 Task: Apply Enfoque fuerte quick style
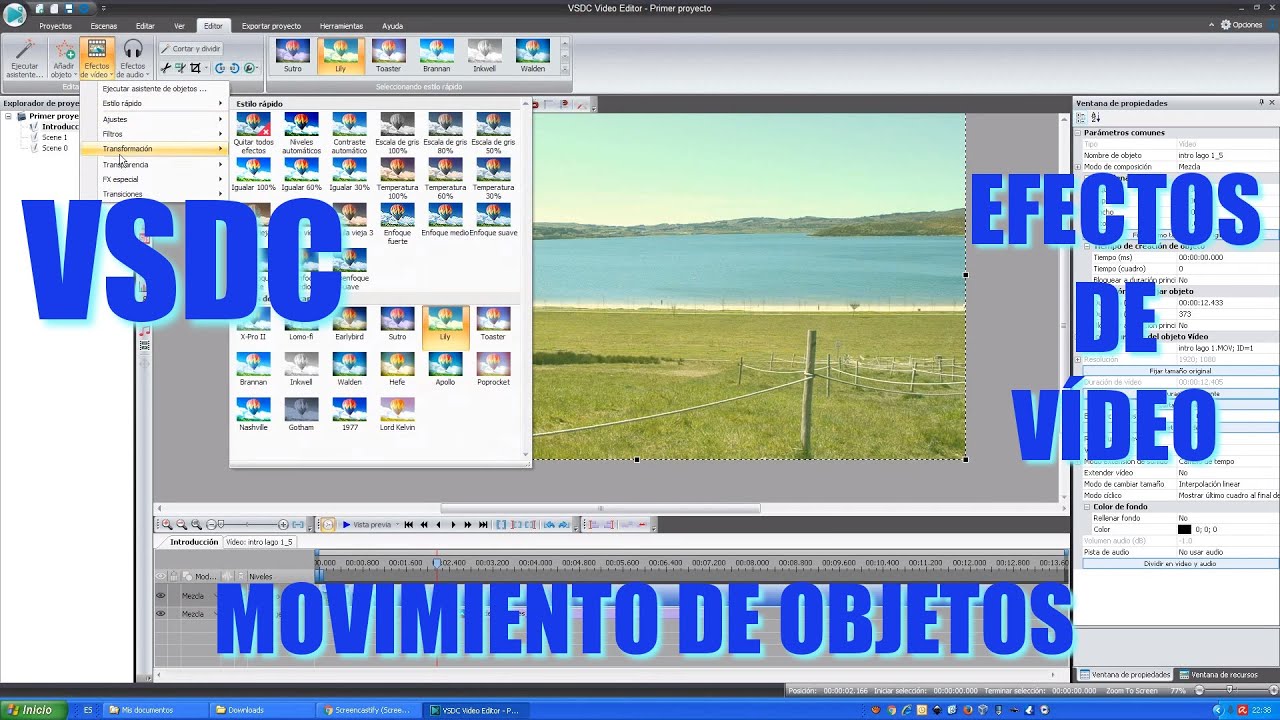397,224
